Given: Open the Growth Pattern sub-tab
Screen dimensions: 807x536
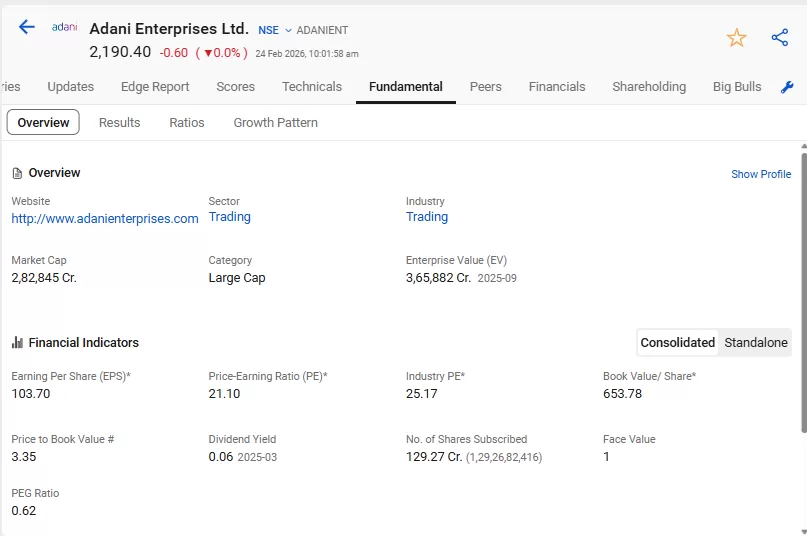Looking at the screenshot, I should click(275, 123).
